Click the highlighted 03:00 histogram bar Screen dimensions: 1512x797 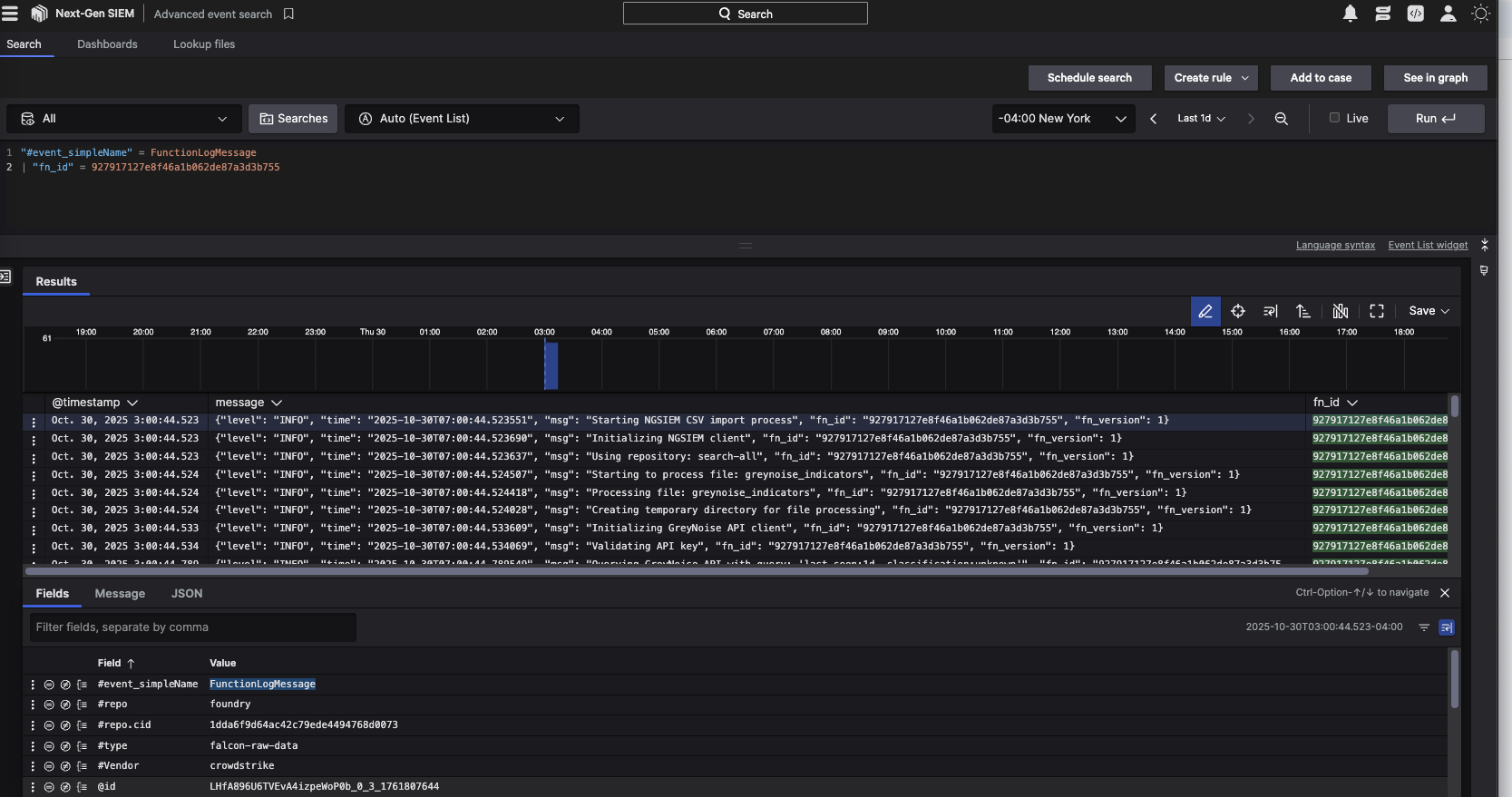click(551, 365)
